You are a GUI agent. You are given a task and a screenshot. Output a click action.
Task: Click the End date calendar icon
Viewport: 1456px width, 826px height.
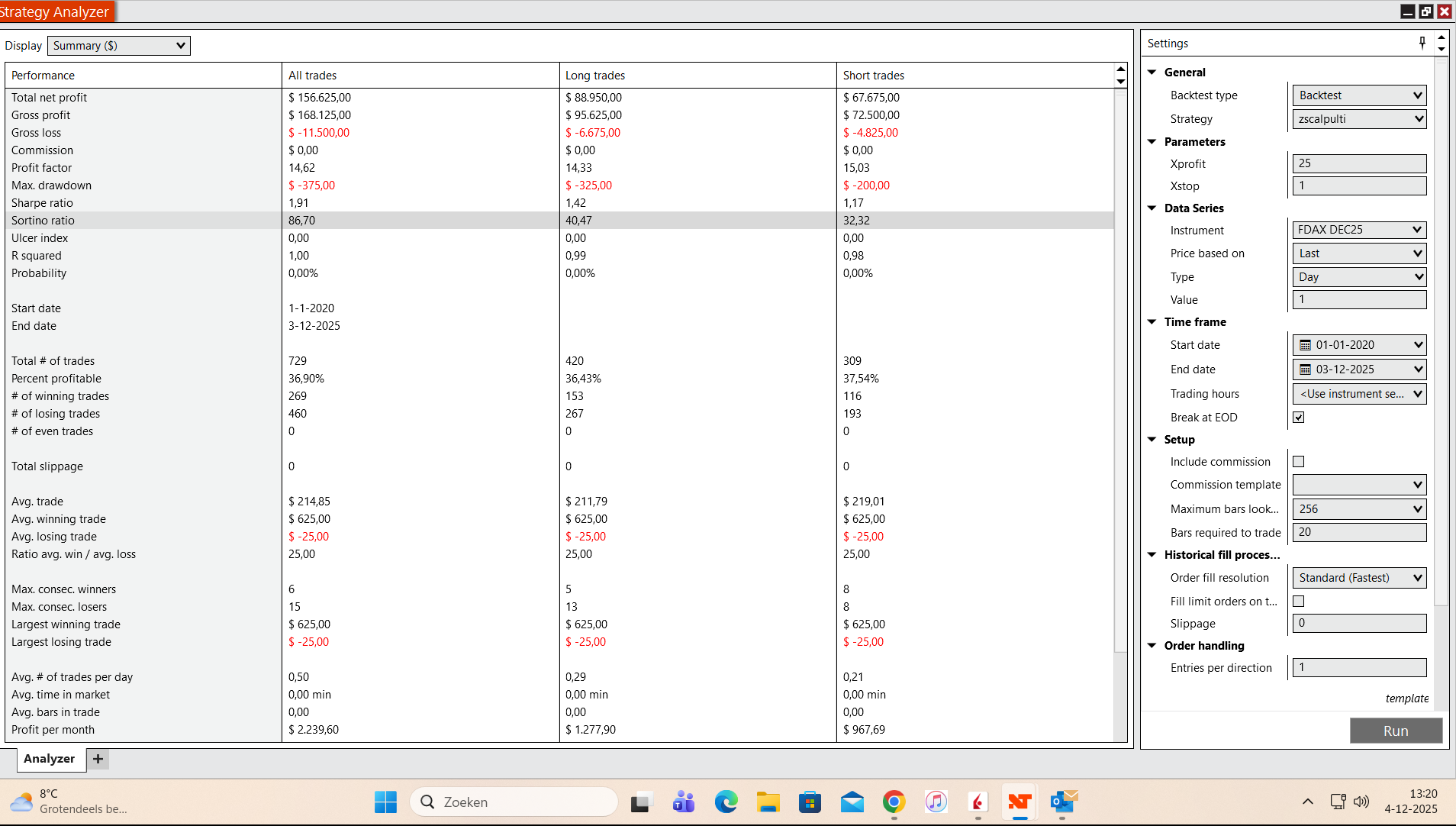1305,369
